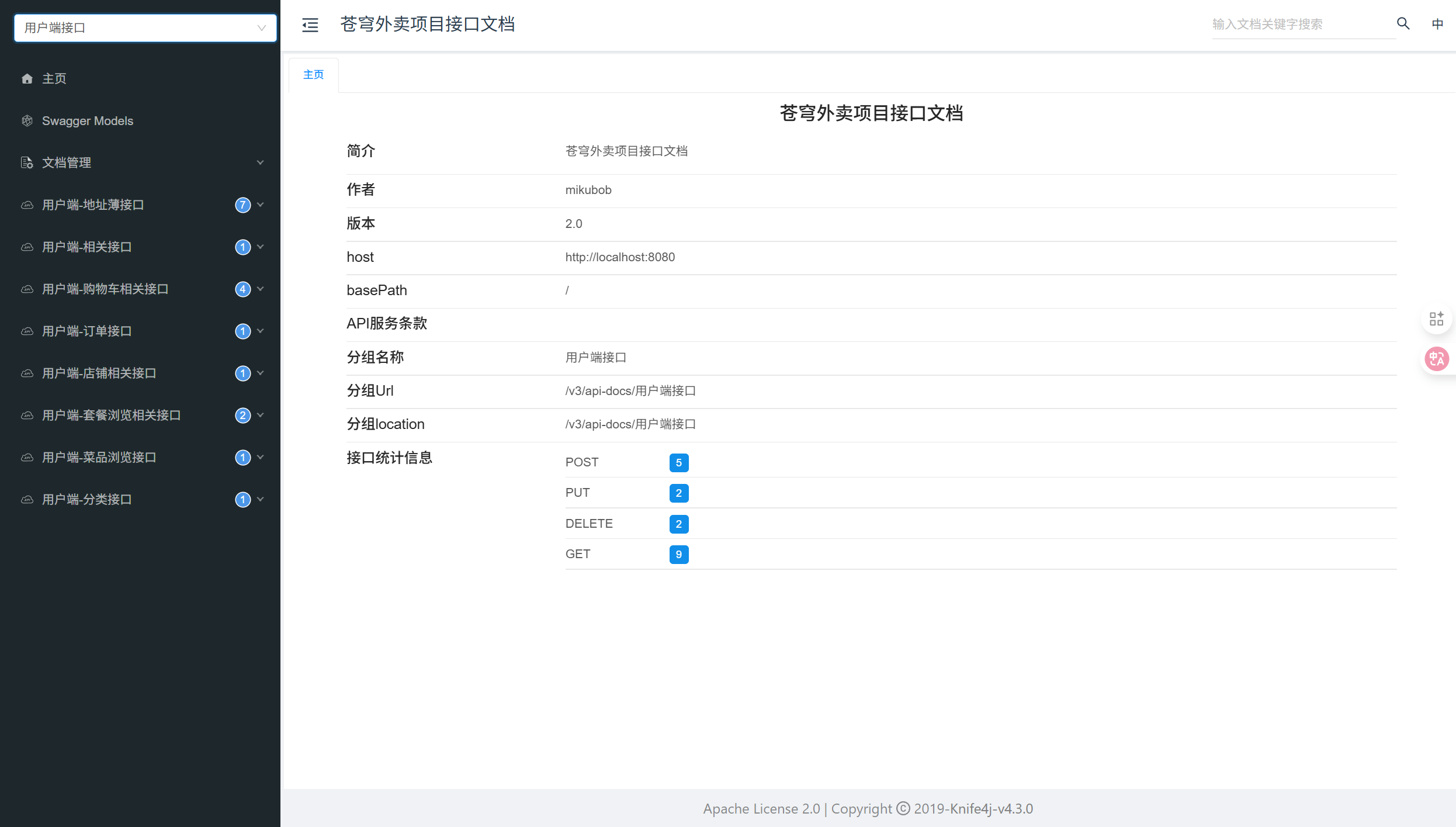
Task: Expand the 用户端-购物车相关接口 group
Action: click(261, 289)
